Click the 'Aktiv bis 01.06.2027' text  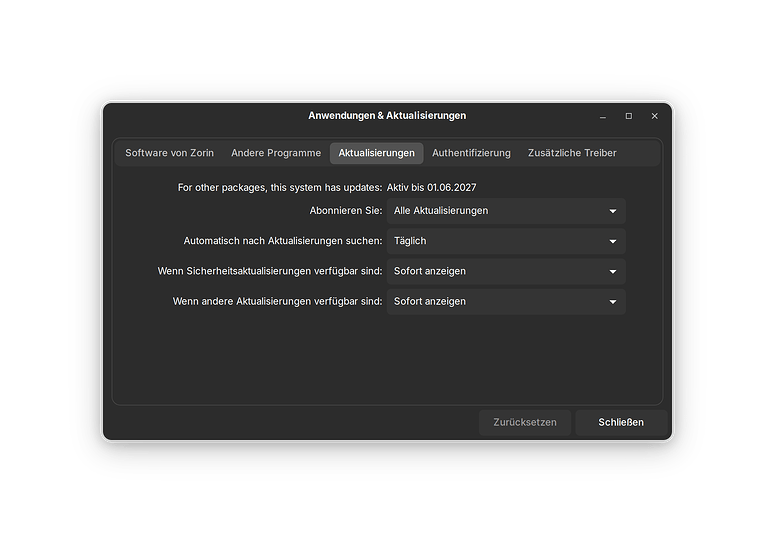[x=431, y=188]
